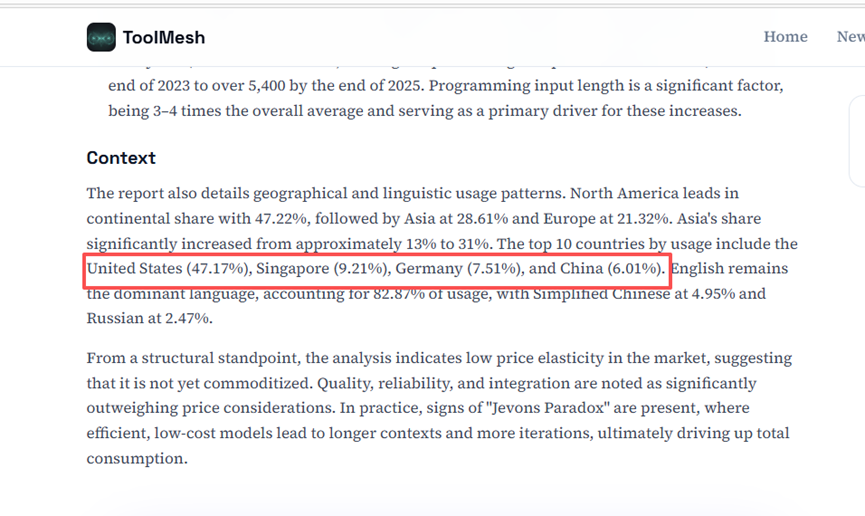This screenshot has height=516, width=865.
Task: Click the United States (47.17%) text
Action: (x=168, y=269)
